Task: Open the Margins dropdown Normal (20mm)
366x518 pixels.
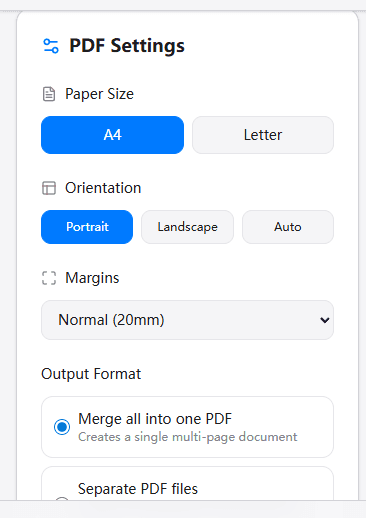Action: click(187, 320)
